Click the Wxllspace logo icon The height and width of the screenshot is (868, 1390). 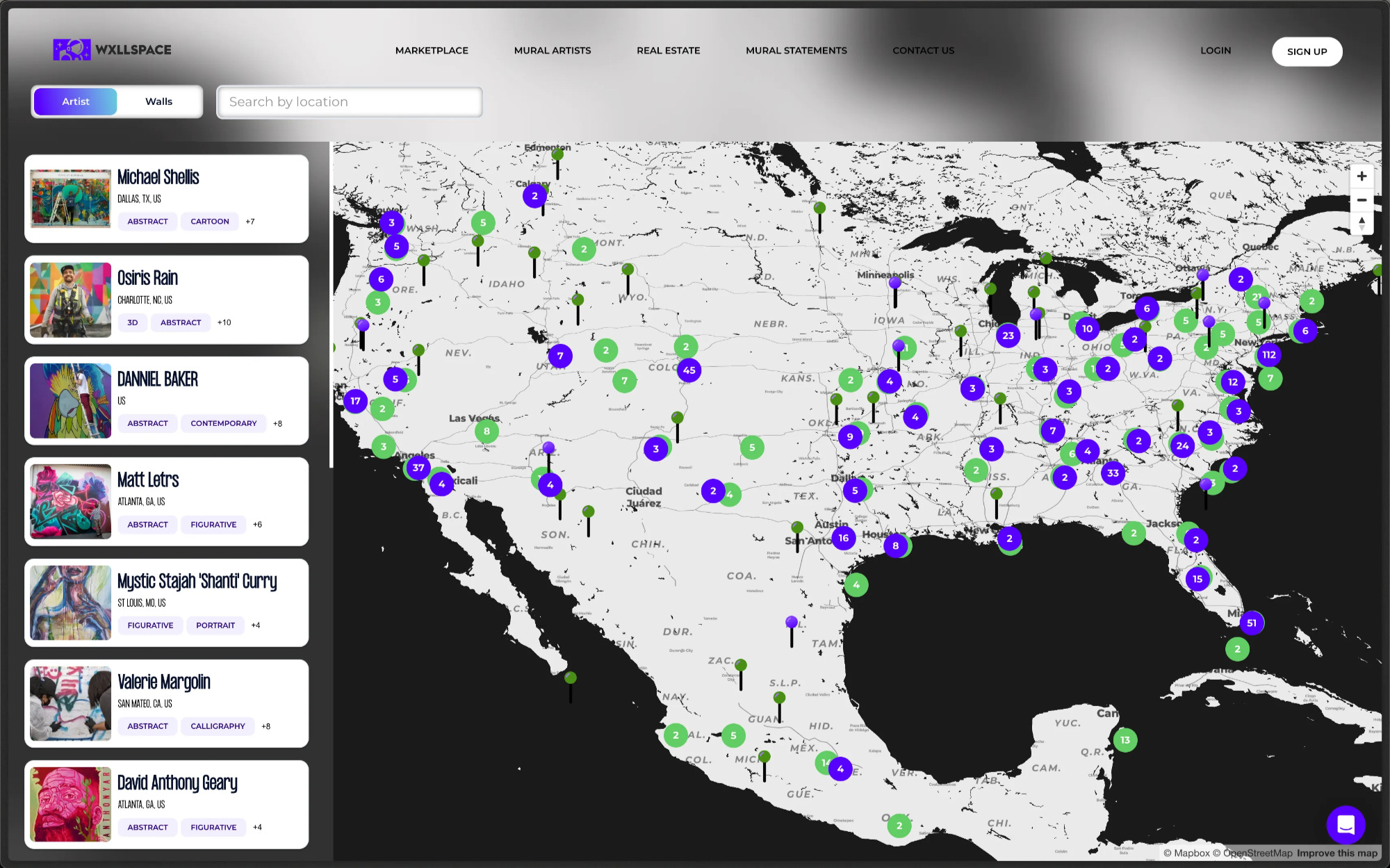tap(72, 49)
